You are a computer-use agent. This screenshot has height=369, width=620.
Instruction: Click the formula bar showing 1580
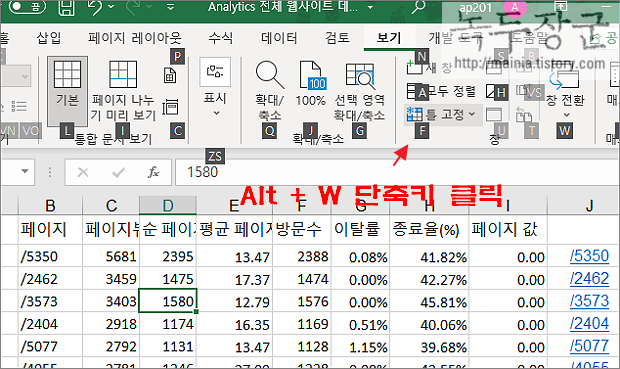[x=397, y=172]
